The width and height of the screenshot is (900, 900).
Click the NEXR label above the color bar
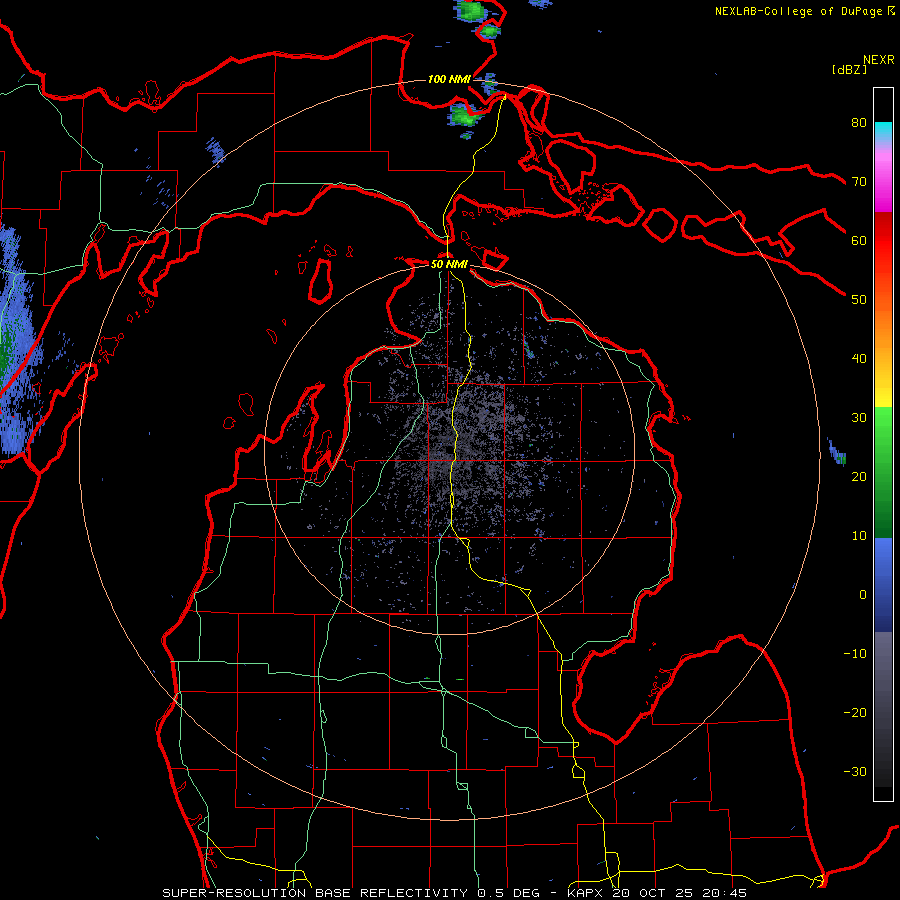click(879, 60)
